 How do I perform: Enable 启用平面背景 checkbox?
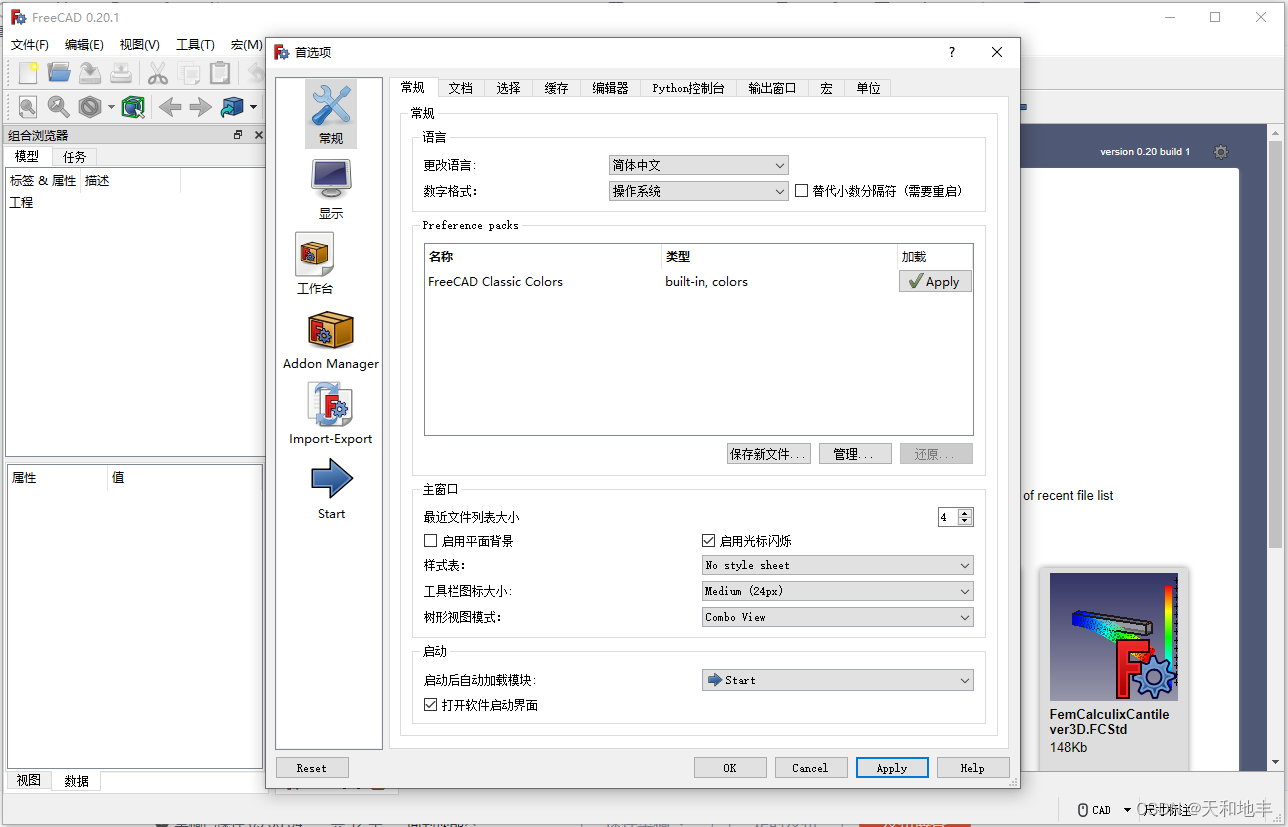click(431, 541)
